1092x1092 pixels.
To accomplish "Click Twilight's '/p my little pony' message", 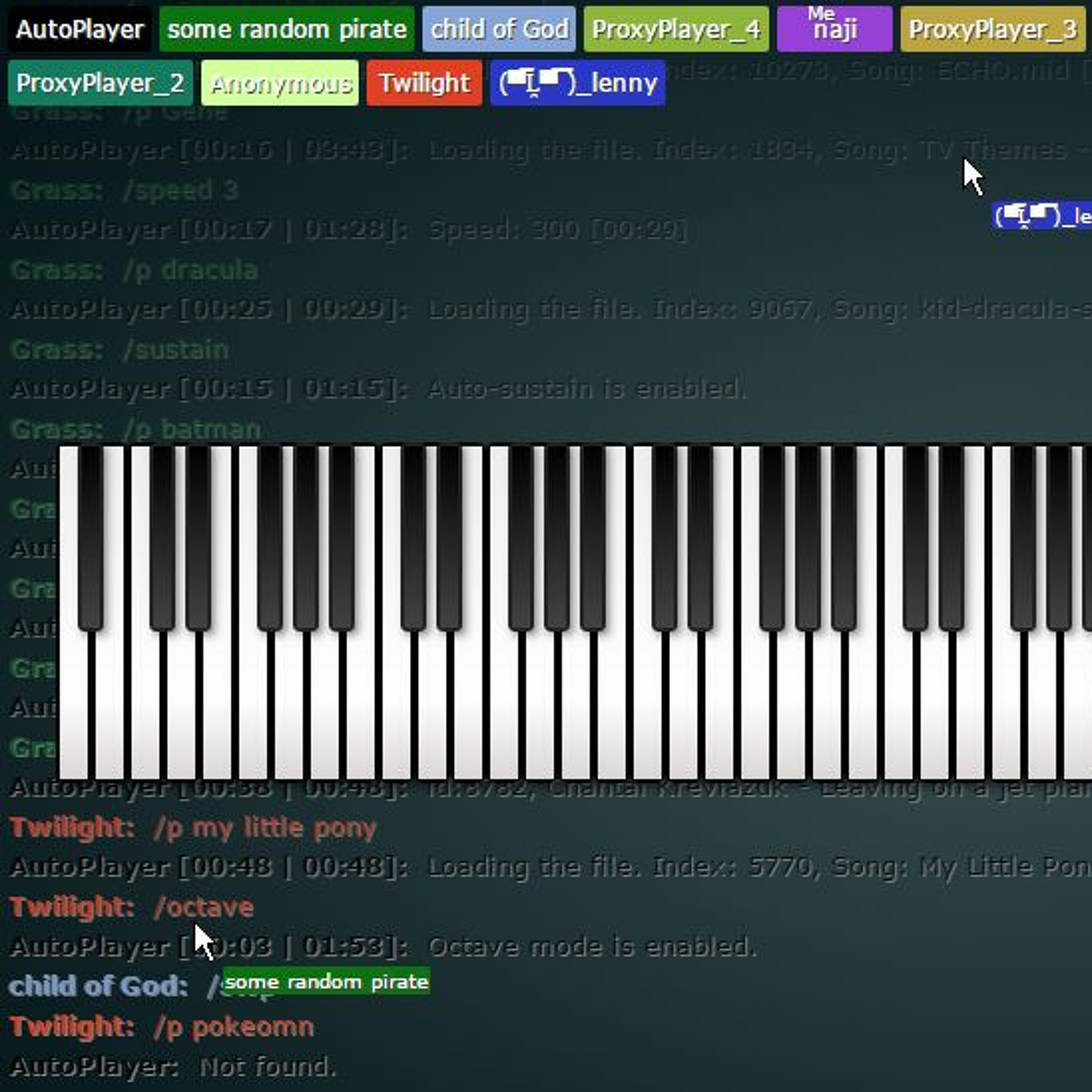I will pos(193,828).
